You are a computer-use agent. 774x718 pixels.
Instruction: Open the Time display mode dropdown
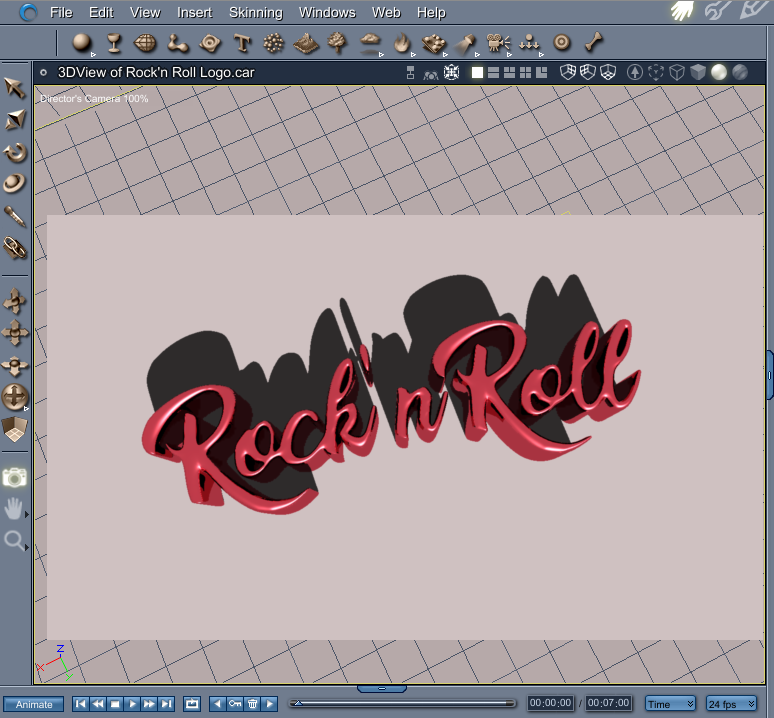[670, 704]
